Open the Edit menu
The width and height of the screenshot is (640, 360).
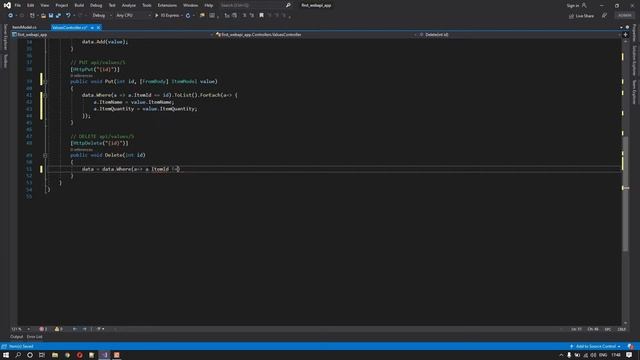[31, 5]
